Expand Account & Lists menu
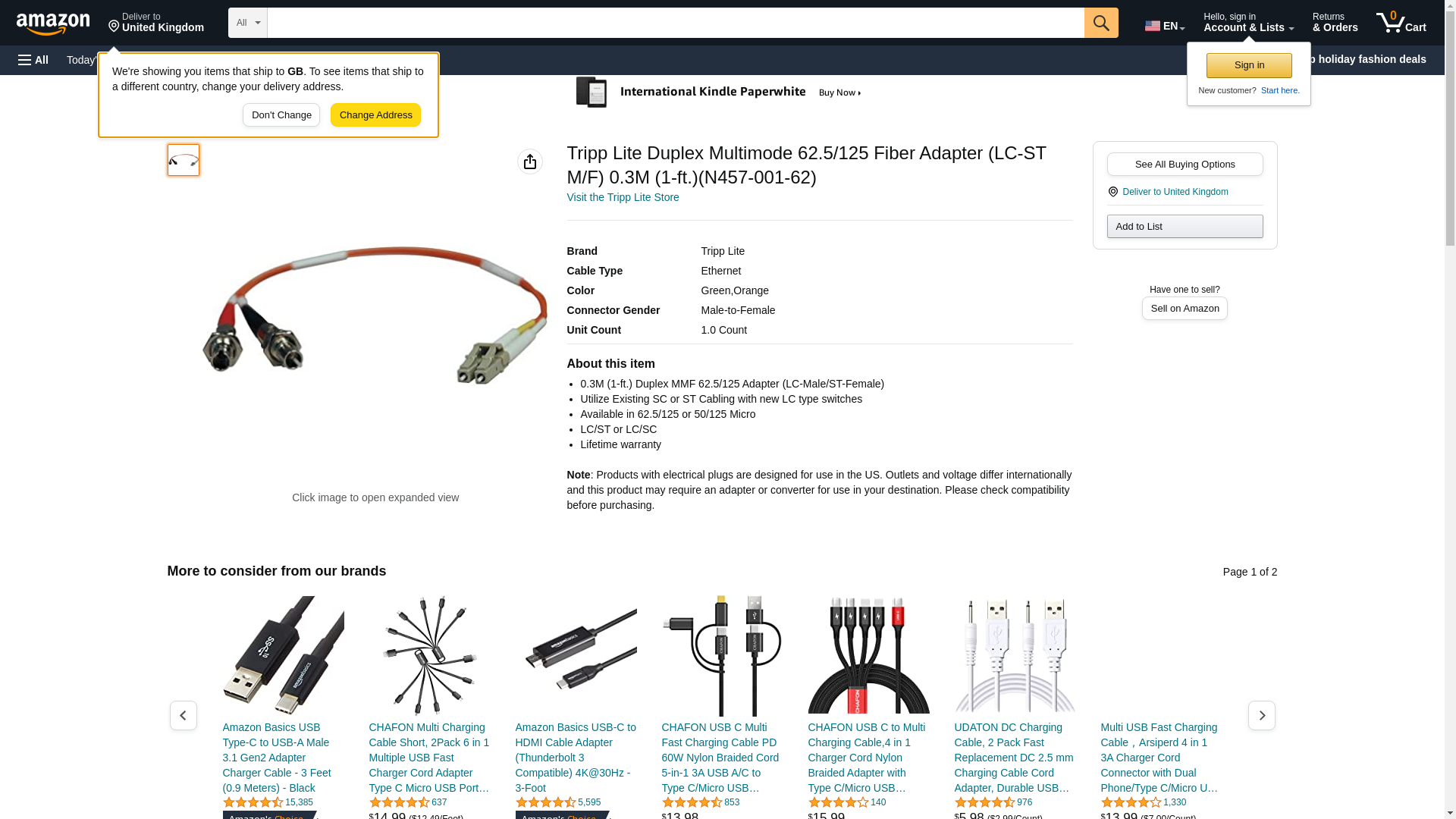The width and height of the screenshot is (1456, 819). point(1248,23)
